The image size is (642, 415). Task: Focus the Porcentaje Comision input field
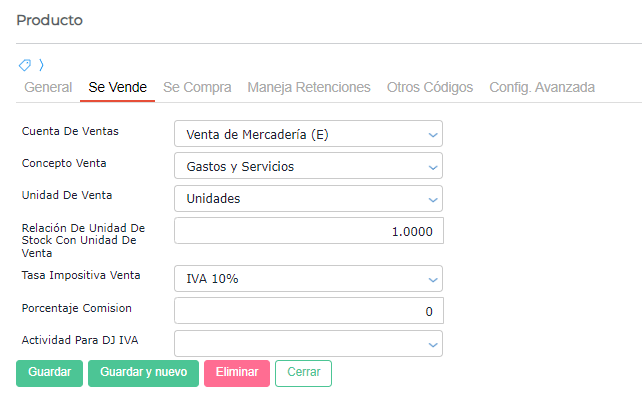308,311
